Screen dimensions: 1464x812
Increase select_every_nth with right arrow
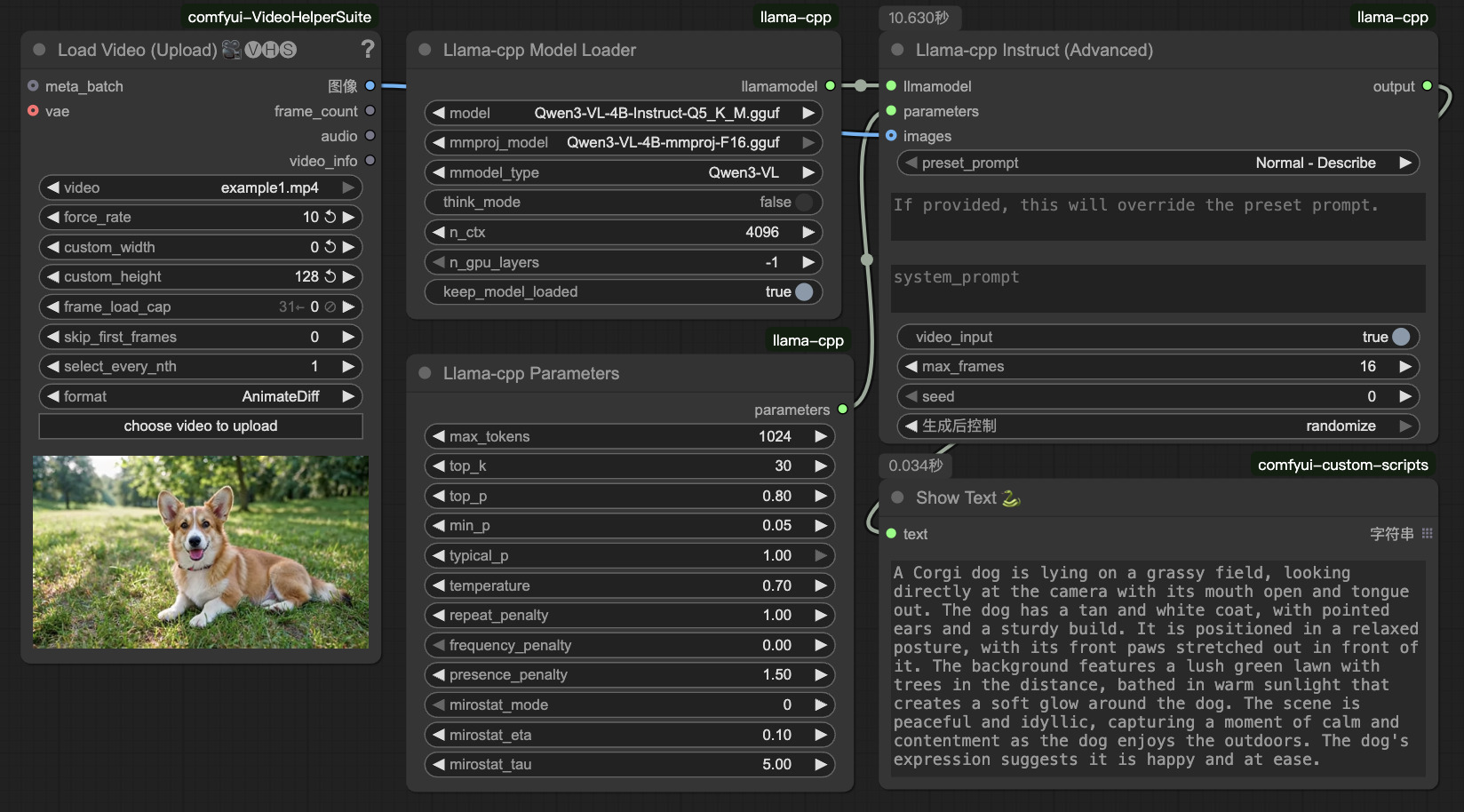coord(348,366)
